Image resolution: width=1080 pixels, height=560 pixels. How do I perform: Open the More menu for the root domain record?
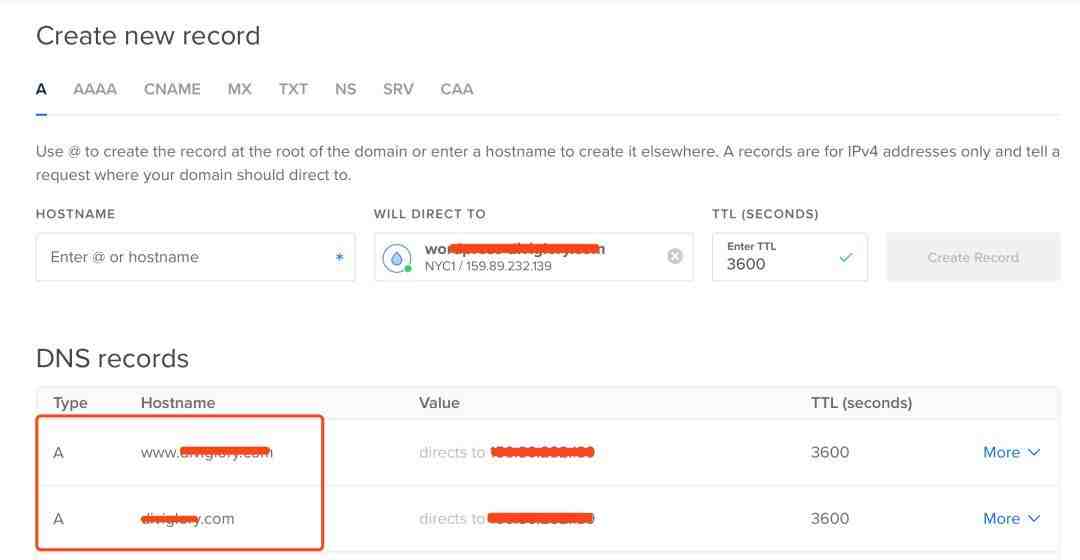(x=1011, y=518)
